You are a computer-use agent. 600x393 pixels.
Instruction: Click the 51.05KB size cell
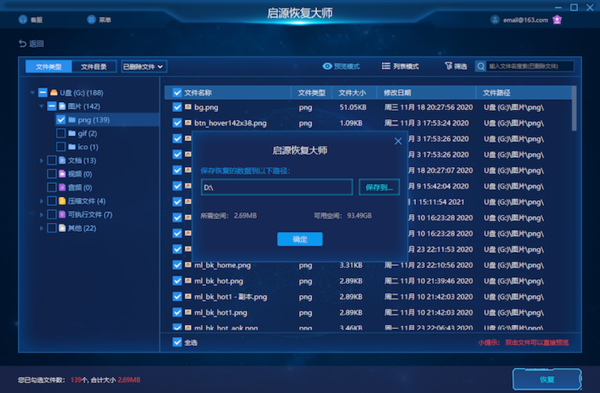point(353,107)
